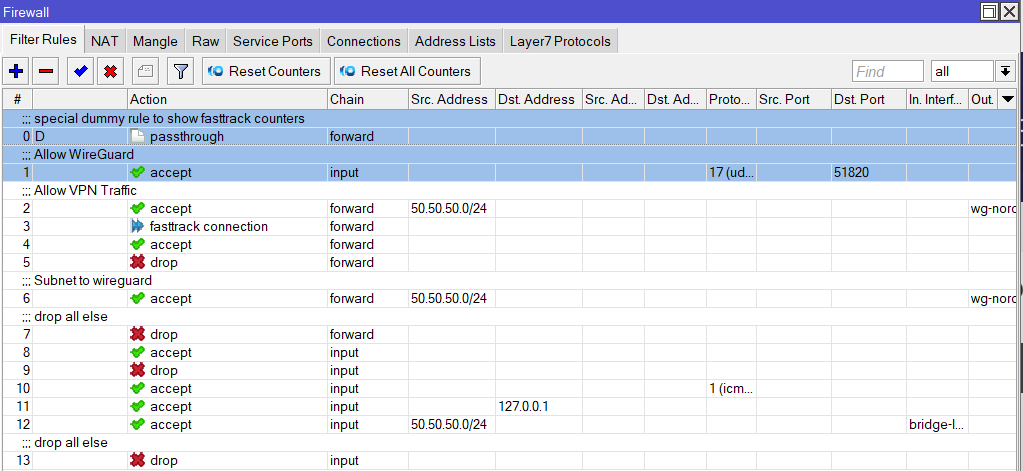The width and height of the screenshot is (1023, 471).
Task: Open the column selector dropdown arrow in header
Action: [1007, 99]
